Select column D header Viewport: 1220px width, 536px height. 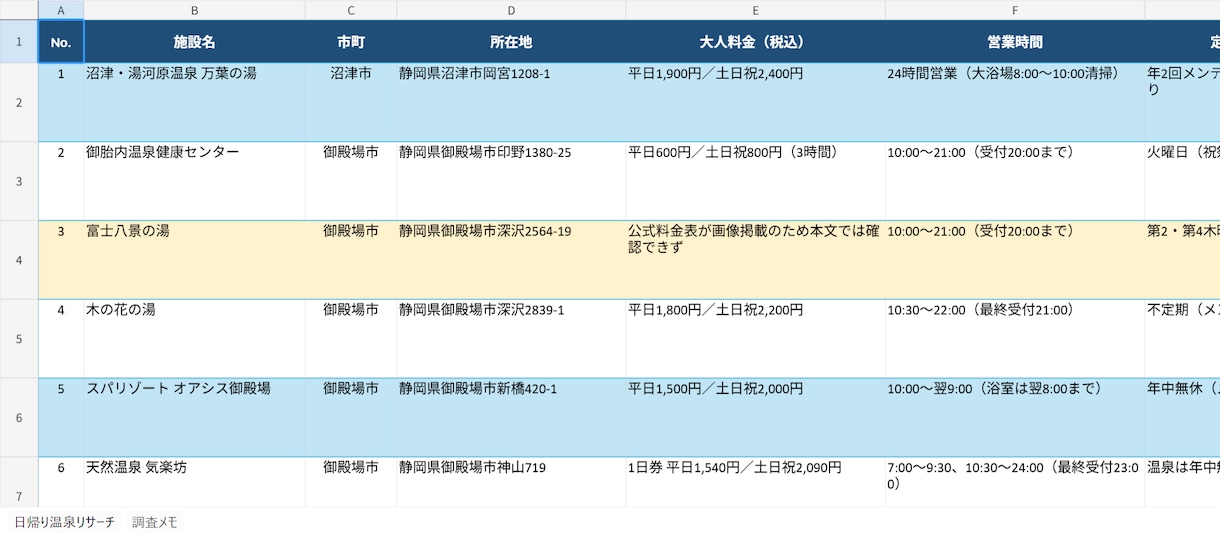tap(511, 10)
